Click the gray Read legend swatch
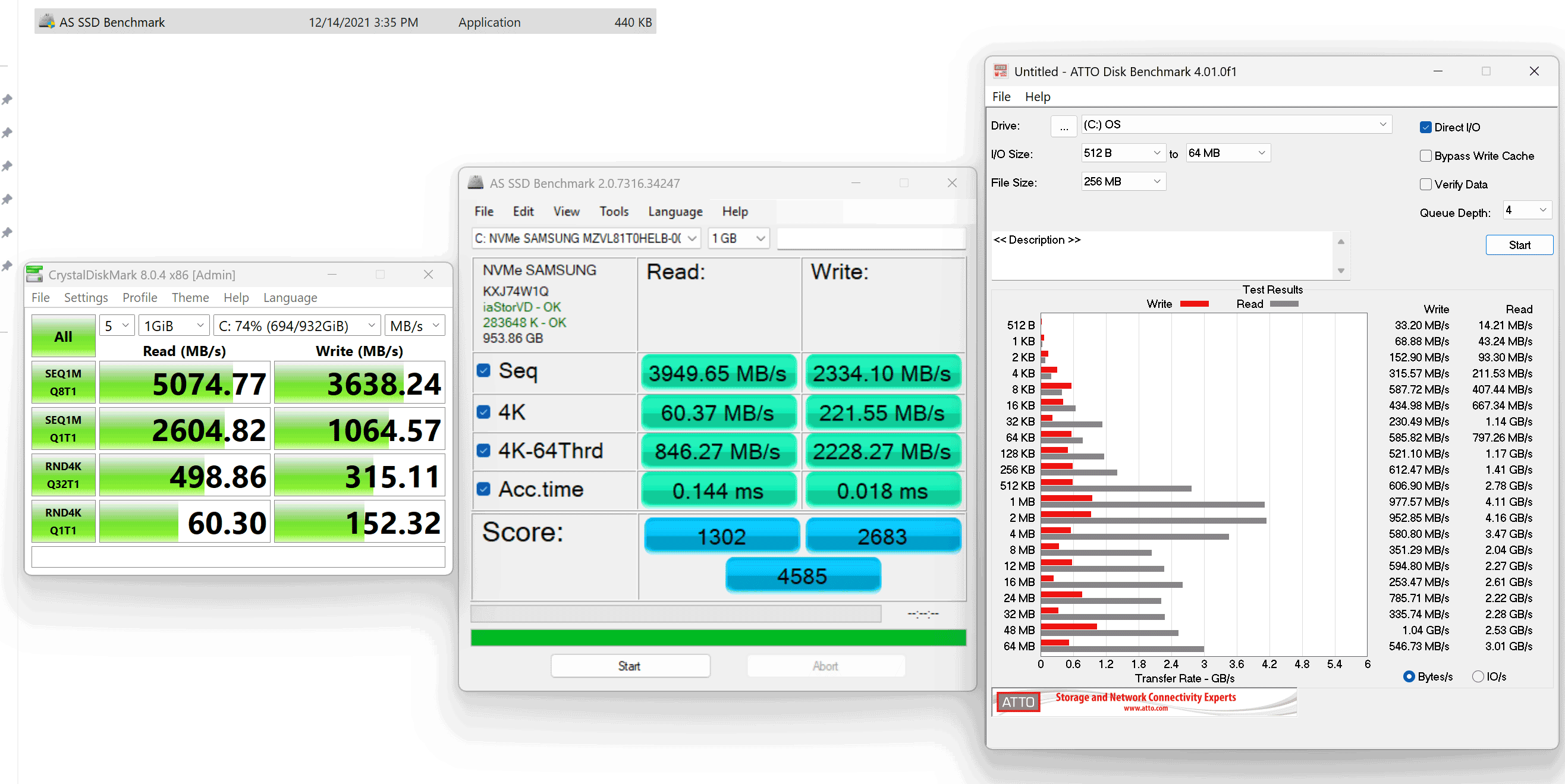The image size is (1565, 784). [1284, 304]
